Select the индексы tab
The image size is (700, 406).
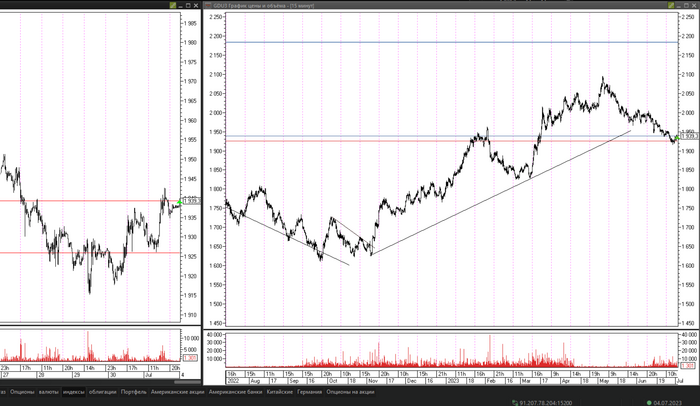(74, 392)
